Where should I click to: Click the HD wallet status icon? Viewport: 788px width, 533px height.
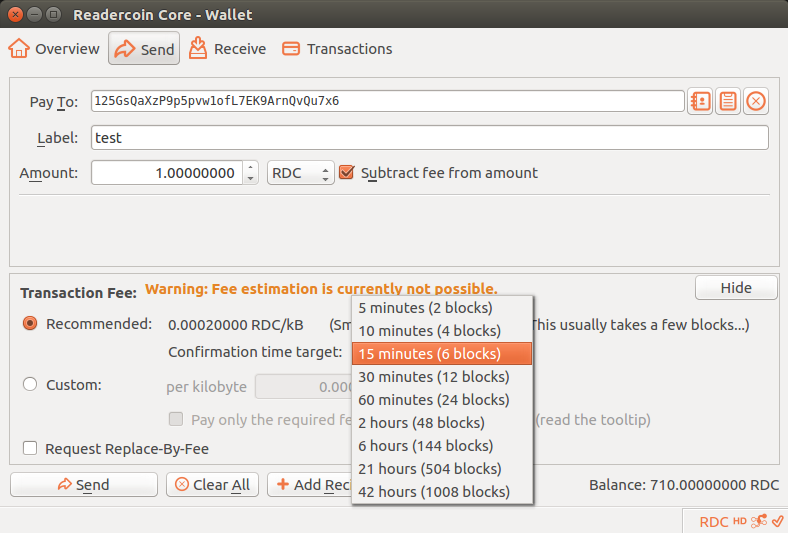click(x=740, y=521)
